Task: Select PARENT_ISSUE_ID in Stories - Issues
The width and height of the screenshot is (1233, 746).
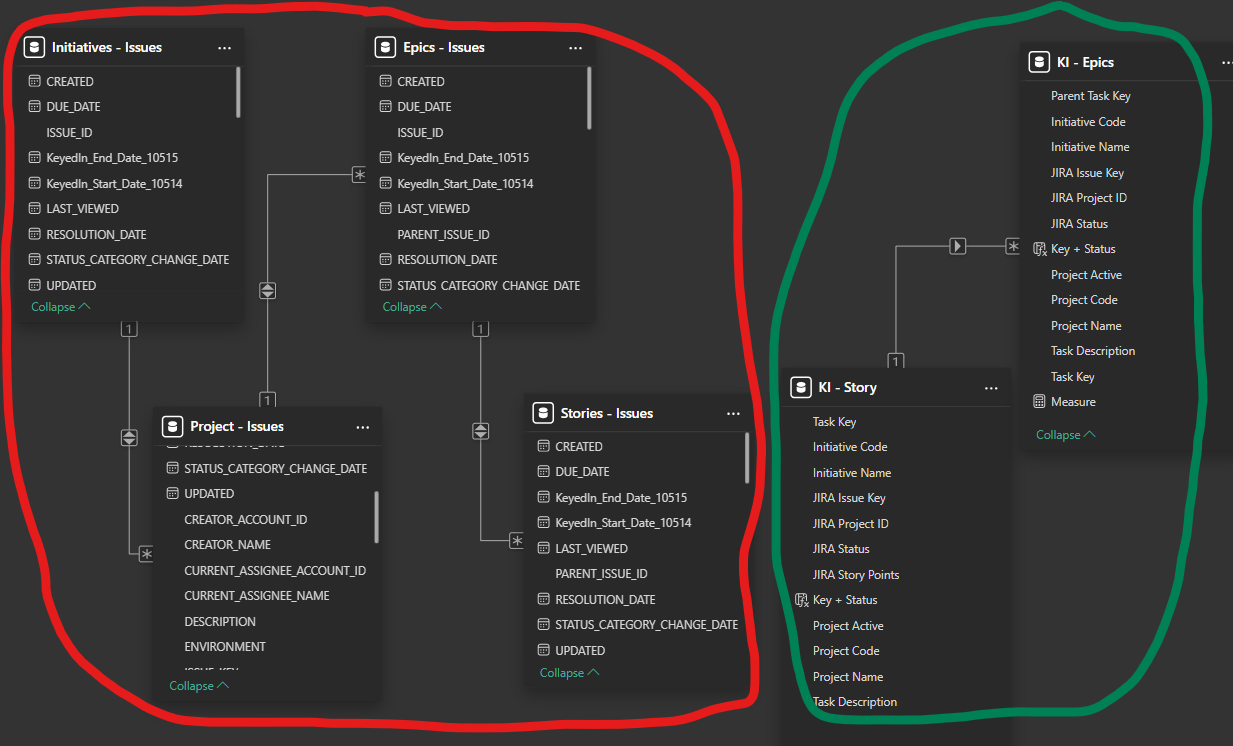Action: (x=601, y=574)
